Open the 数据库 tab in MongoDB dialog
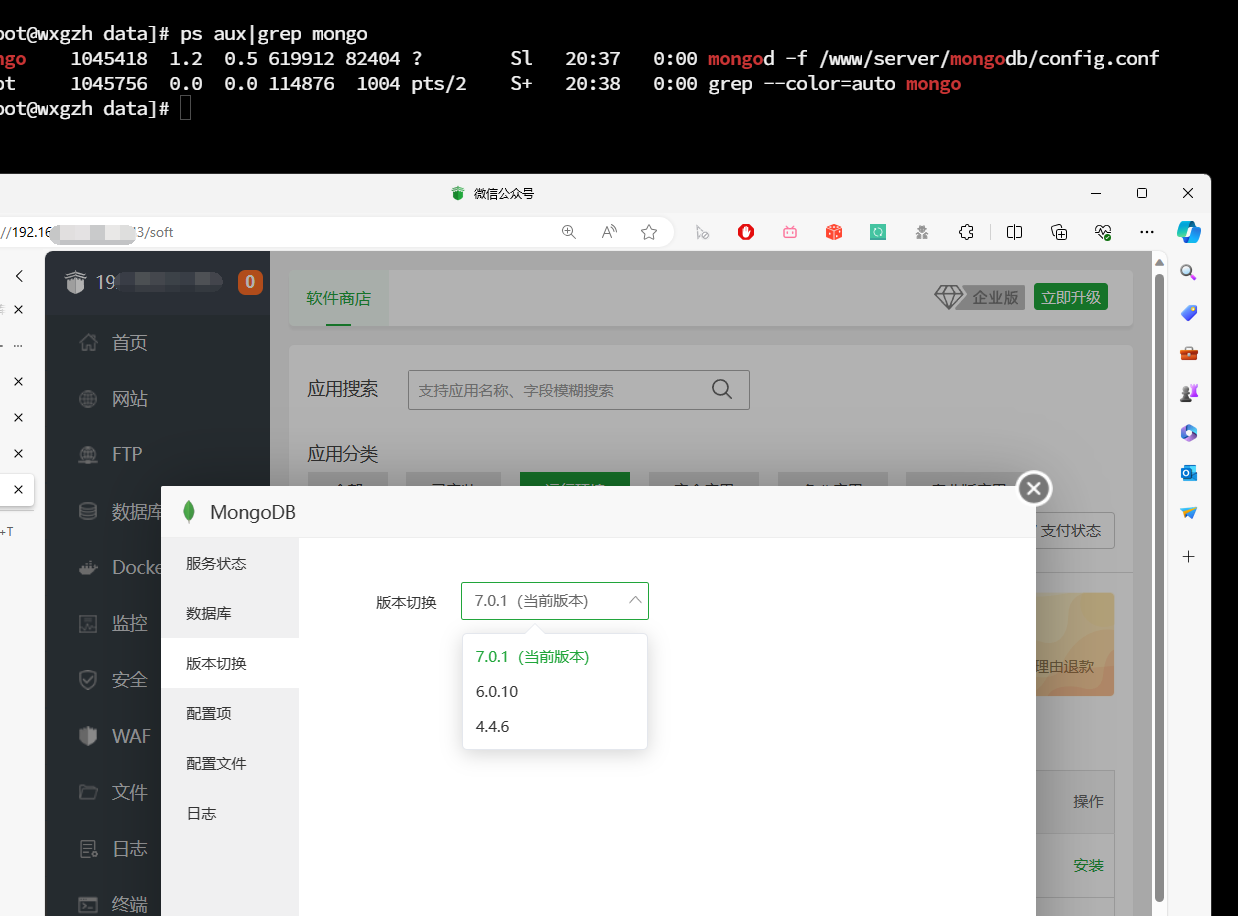Viewport: 1238px width, 916px height. click(x=230, y=613)
